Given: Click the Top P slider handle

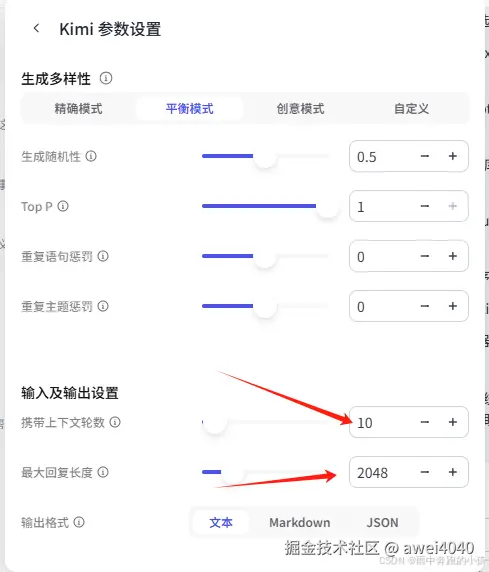Looking at the screenshot, I should 328,206.
